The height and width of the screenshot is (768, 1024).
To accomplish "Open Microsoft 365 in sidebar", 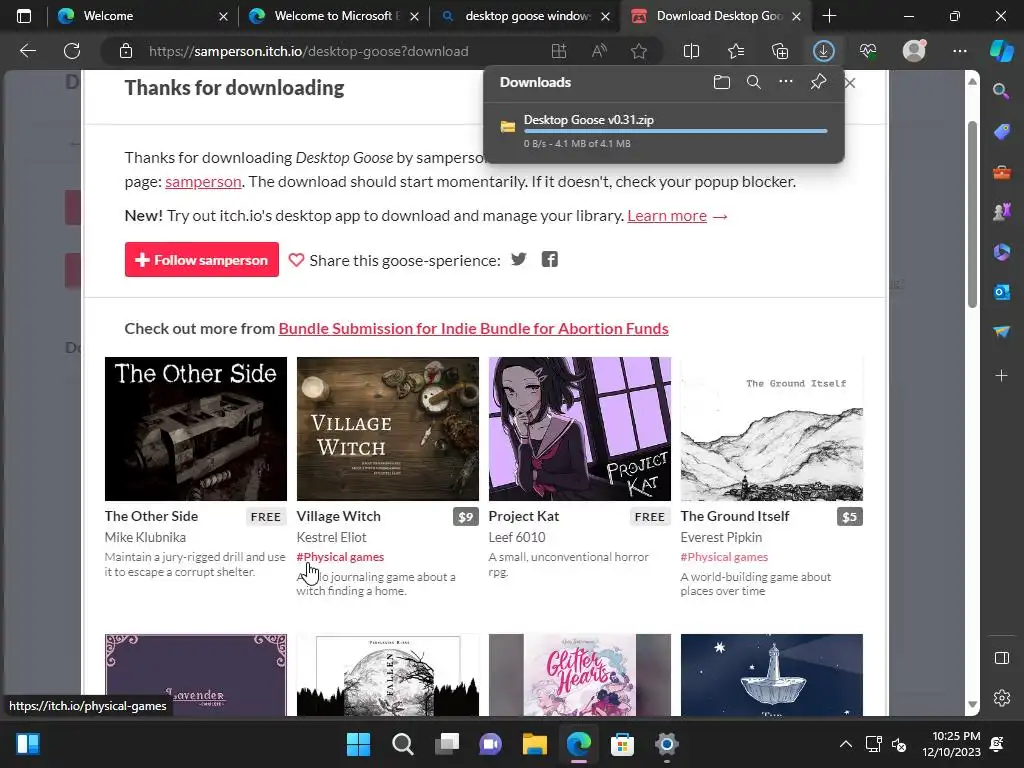I will pos(1001,252).
